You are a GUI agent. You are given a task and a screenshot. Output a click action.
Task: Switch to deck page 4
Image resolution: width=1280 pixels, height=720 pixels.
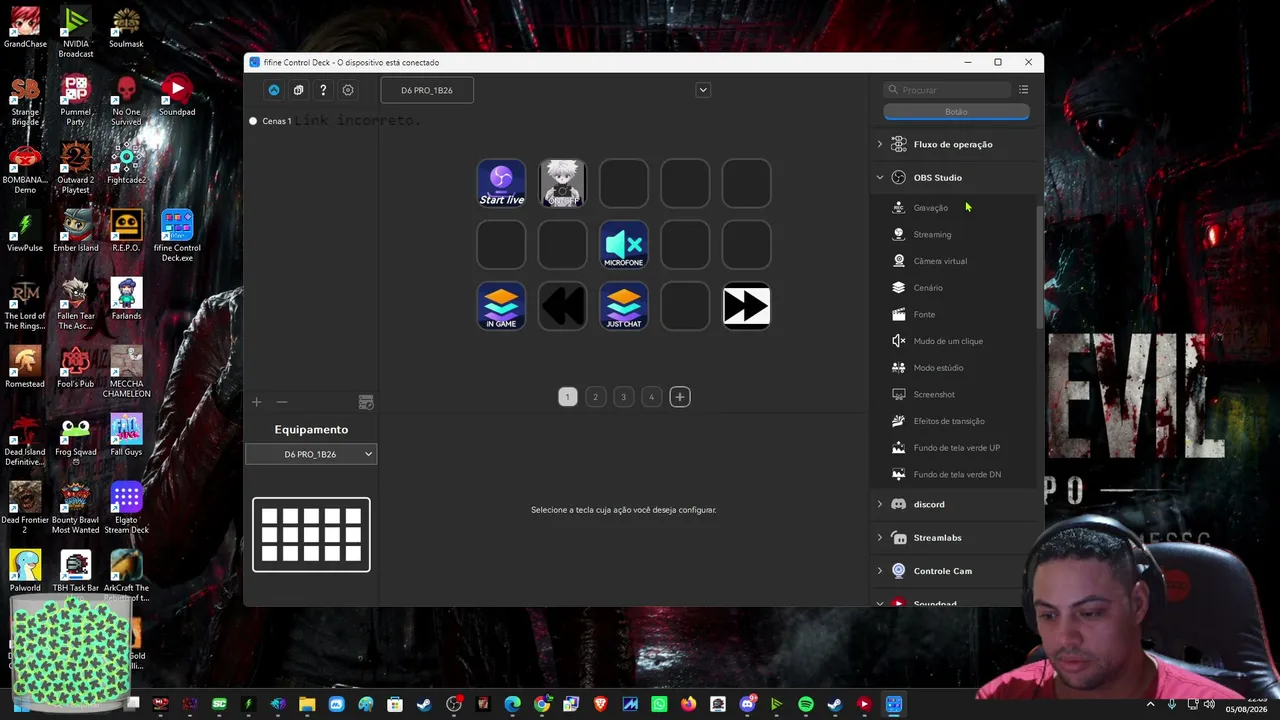pyautogui.click(x=651, y=397)
